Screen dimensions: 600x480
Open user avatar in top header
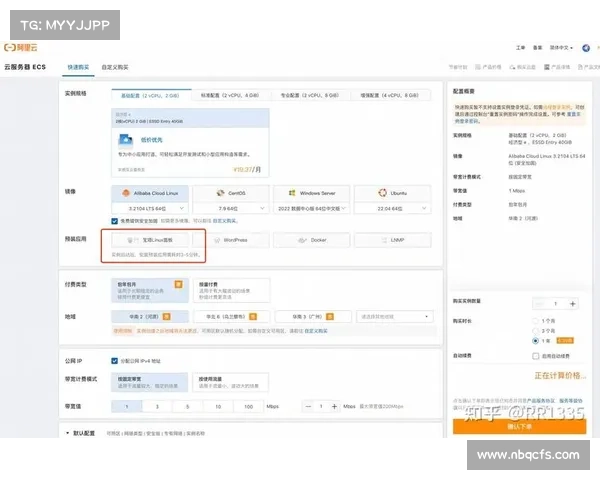586,48
